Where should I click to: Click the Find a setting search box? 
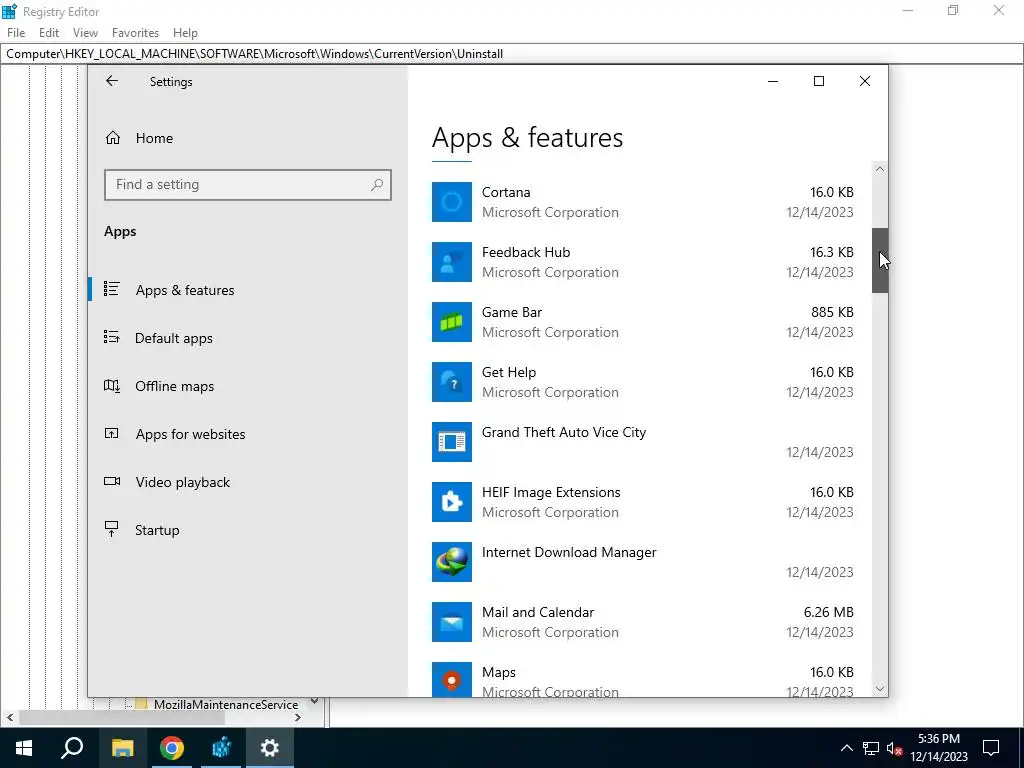[x=248, y=185]
